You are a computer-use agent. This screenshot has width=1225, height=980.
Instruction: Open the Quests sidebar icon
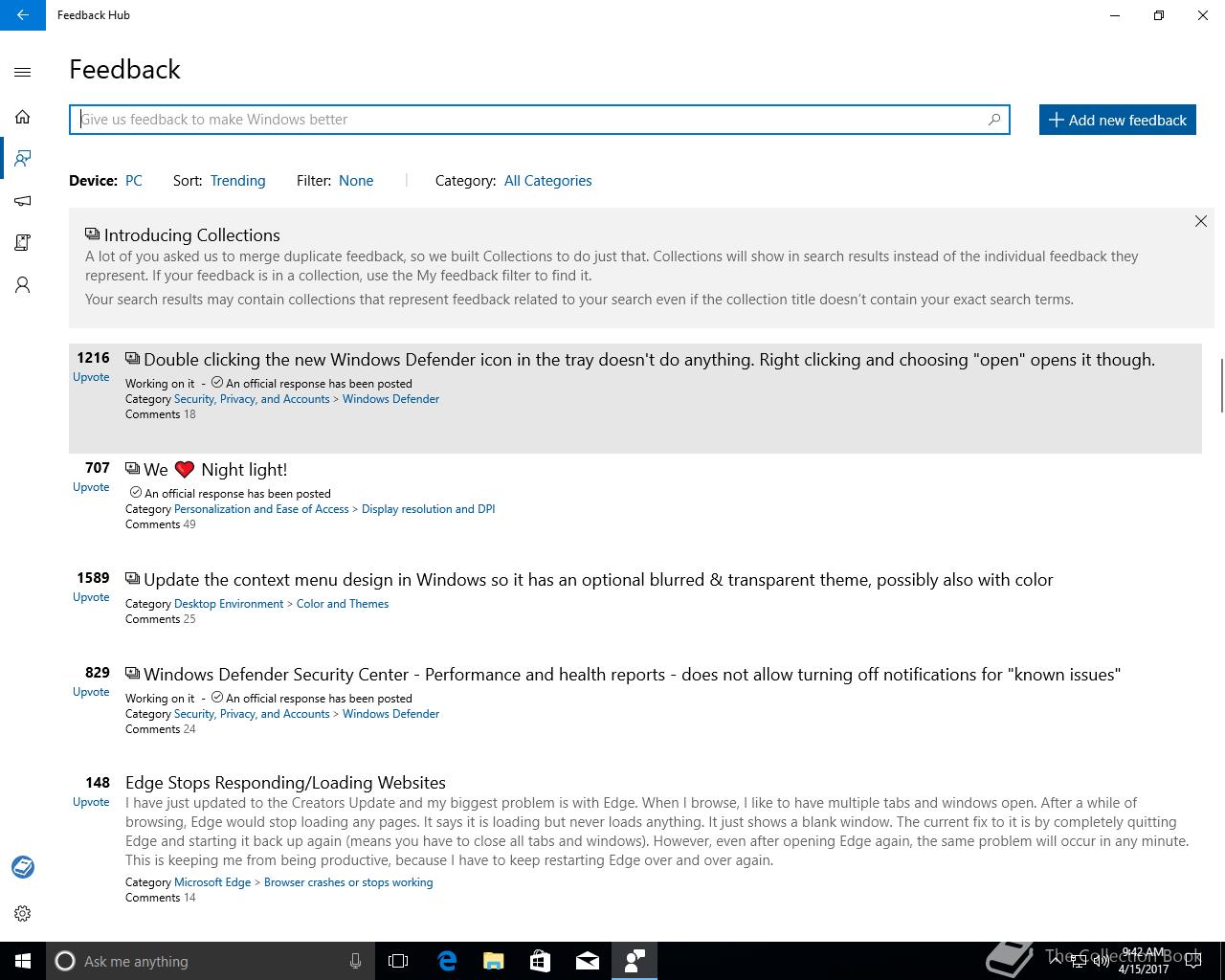[23, 242]
